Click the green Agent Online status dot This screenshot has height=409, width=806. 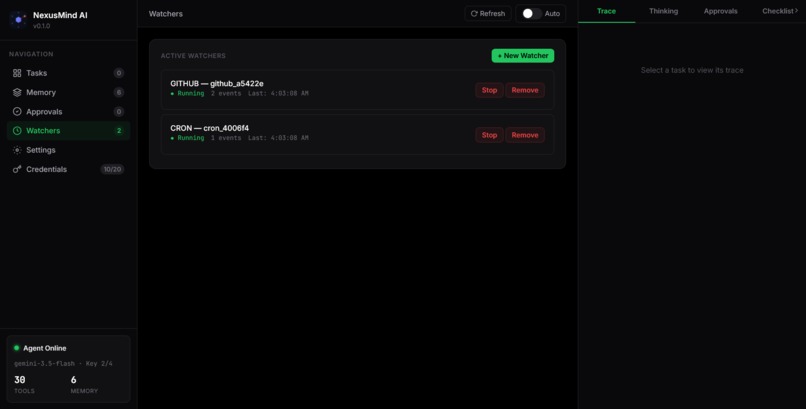pos(16,348)
